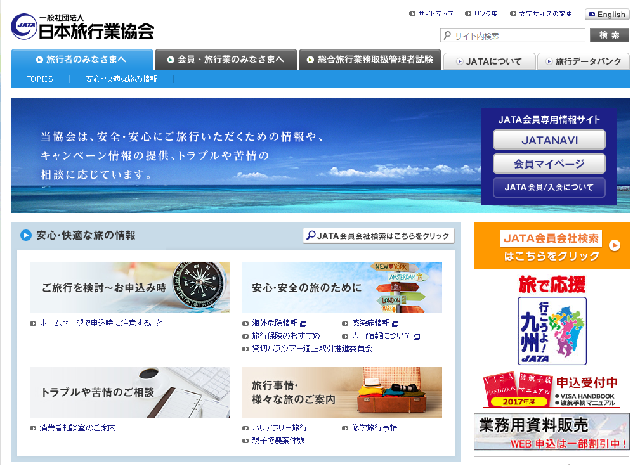Select the 会員・旅行業のみなさまへ tab
Image resolution: width=637 pixels, height=465 pixels.
(226, 60)
